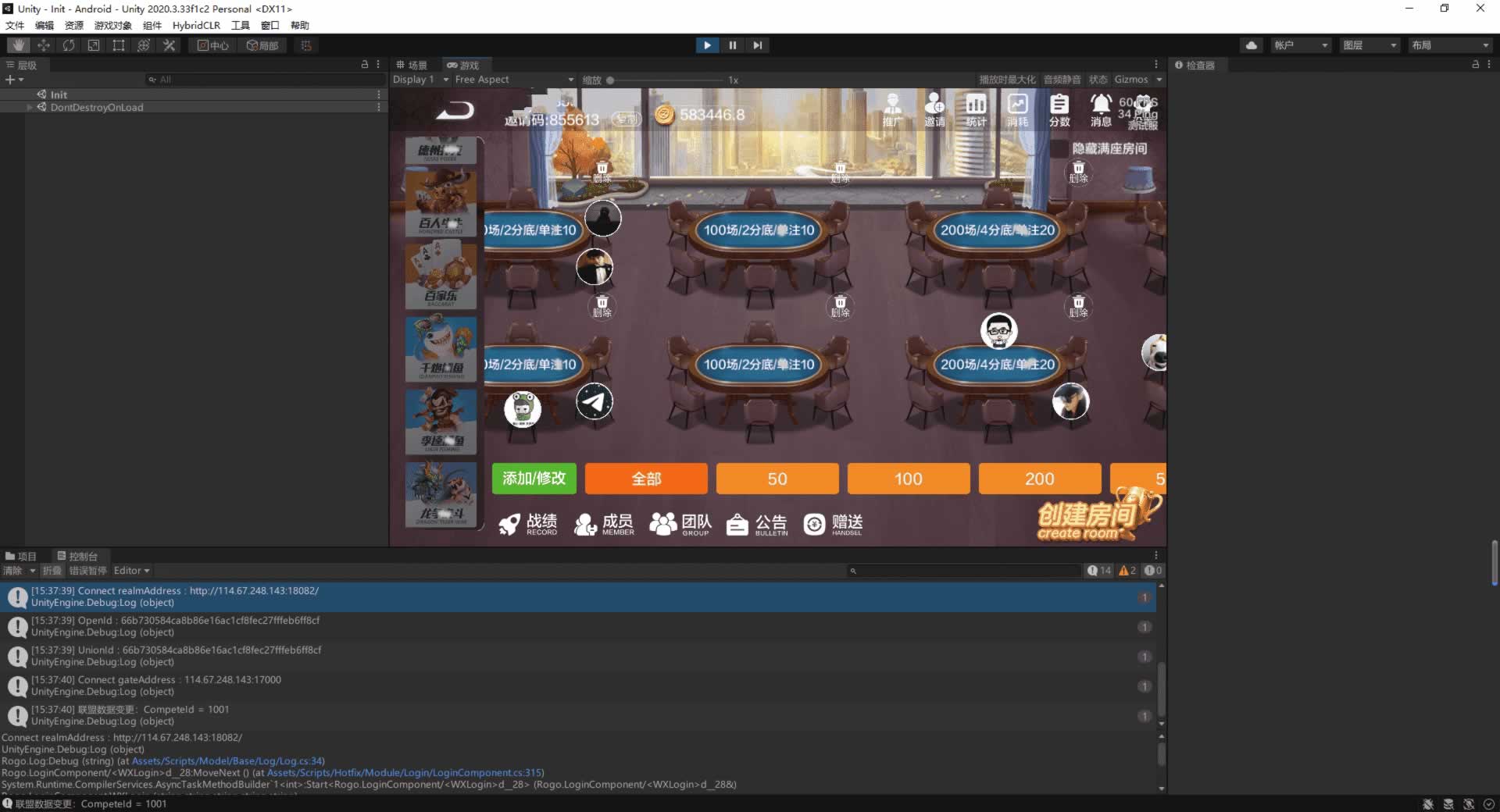1500x812 pixels.
Task: Toggle the 隐藏满座房间 checkbox
Action: click(1059, 148)
